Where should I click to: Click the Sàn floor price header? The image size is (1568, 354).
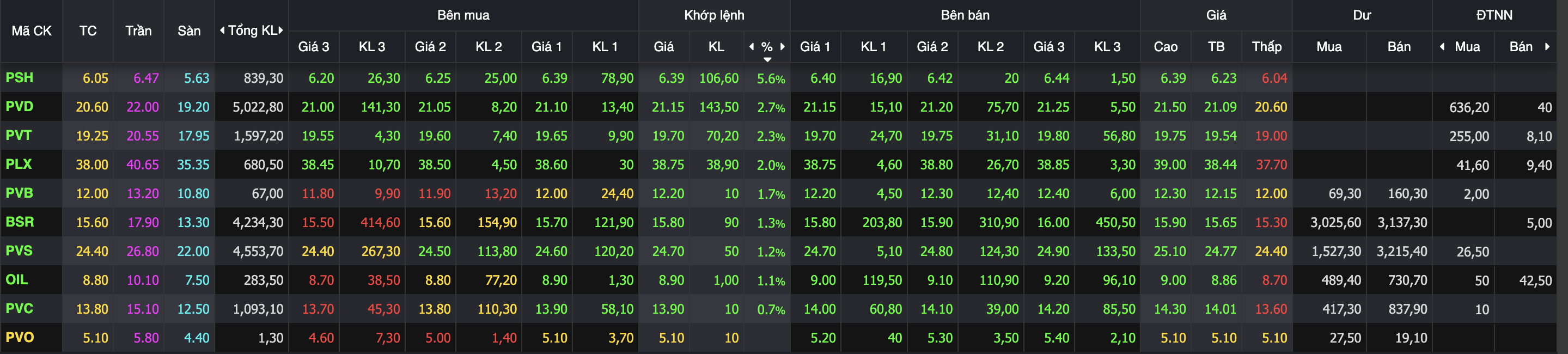pyautogui.click(x=190, y=31)
